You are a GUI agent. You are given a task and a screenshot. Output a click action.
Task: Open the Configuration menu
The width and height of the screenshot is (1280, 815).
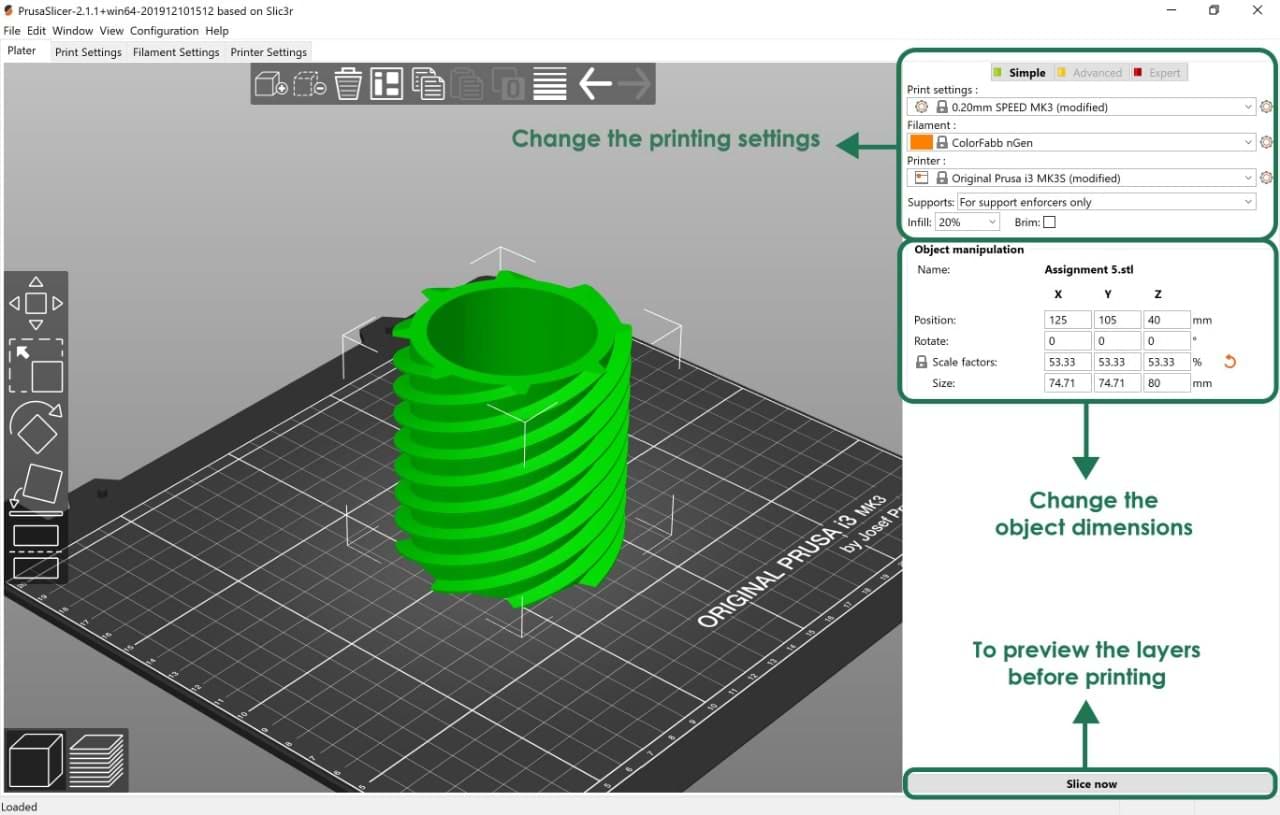[164, 31]
